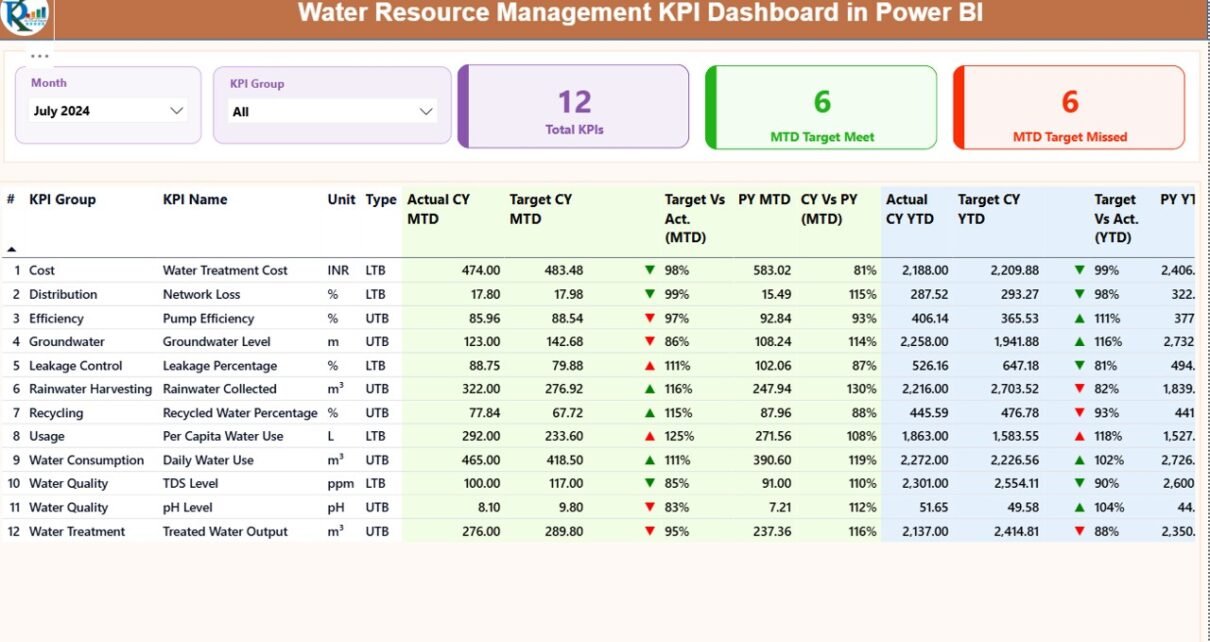Click the Rainwater Harvesting KPI group cell

click(90, 389)
